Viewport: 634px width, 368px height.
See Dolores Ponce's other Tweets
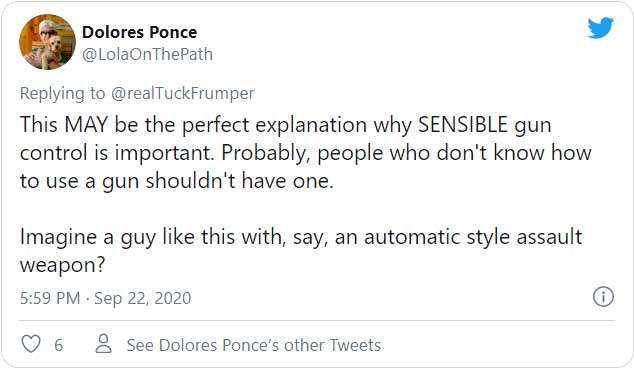point(254,345)
